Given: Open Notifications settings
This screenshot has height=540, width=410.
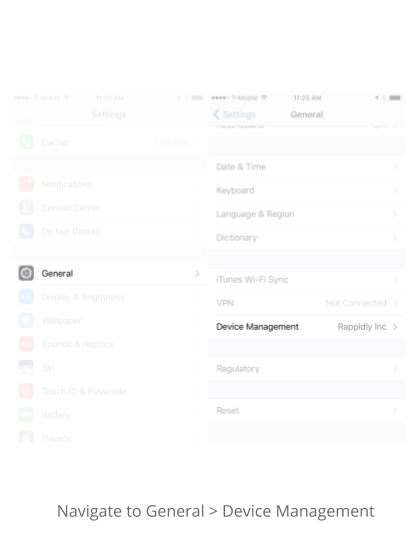Looking at the screenshot, I should click(x=109, y=184).
